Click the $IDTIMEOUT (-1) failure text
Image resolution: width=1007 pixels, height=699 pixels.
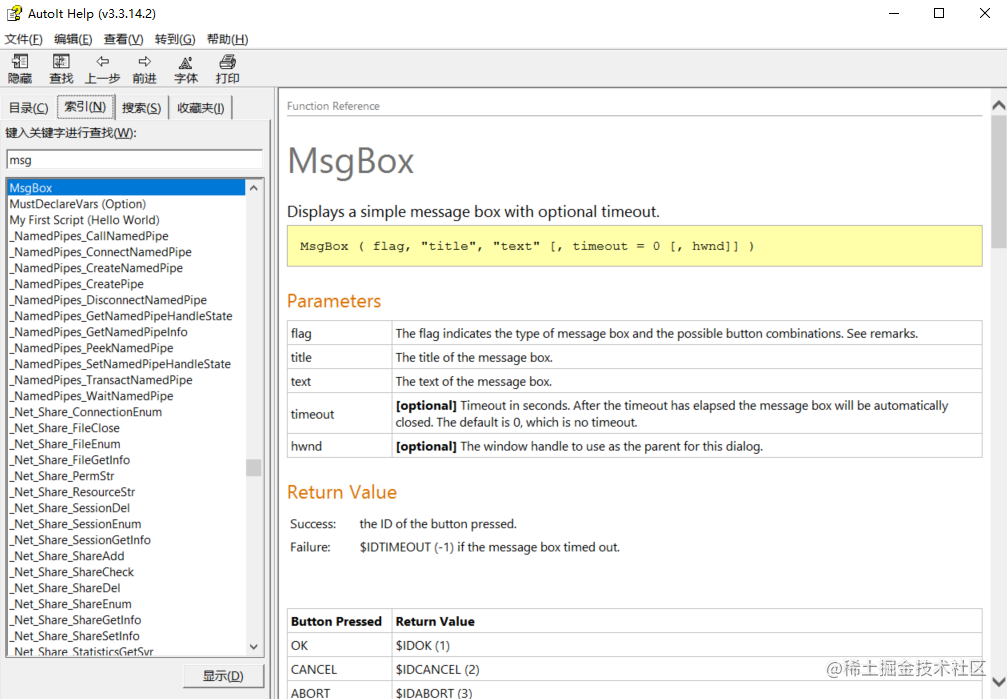click(x=489, y=547)
